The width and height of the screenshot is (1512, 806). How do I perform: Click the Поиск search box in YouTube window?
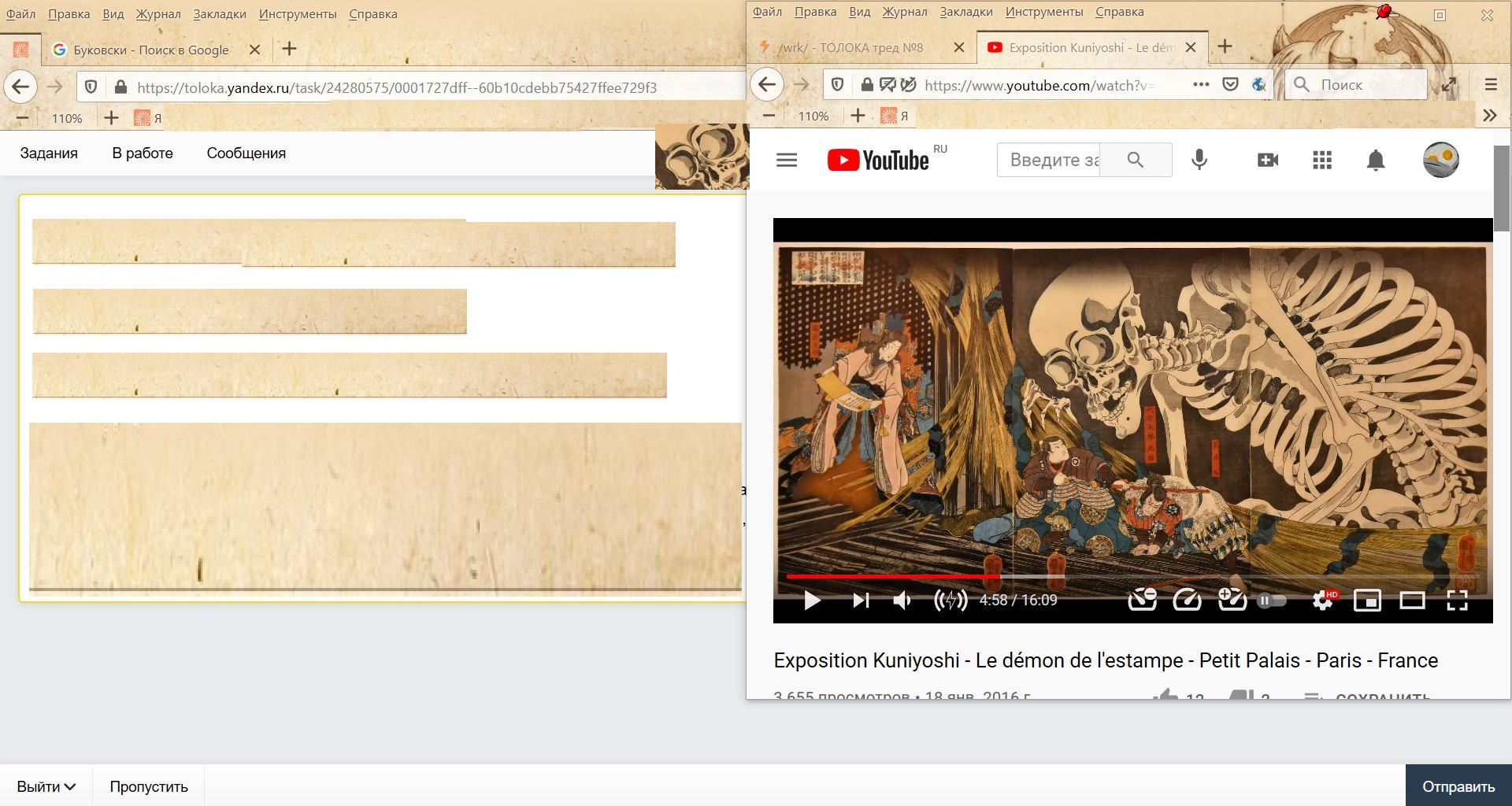pos(1356,84)
